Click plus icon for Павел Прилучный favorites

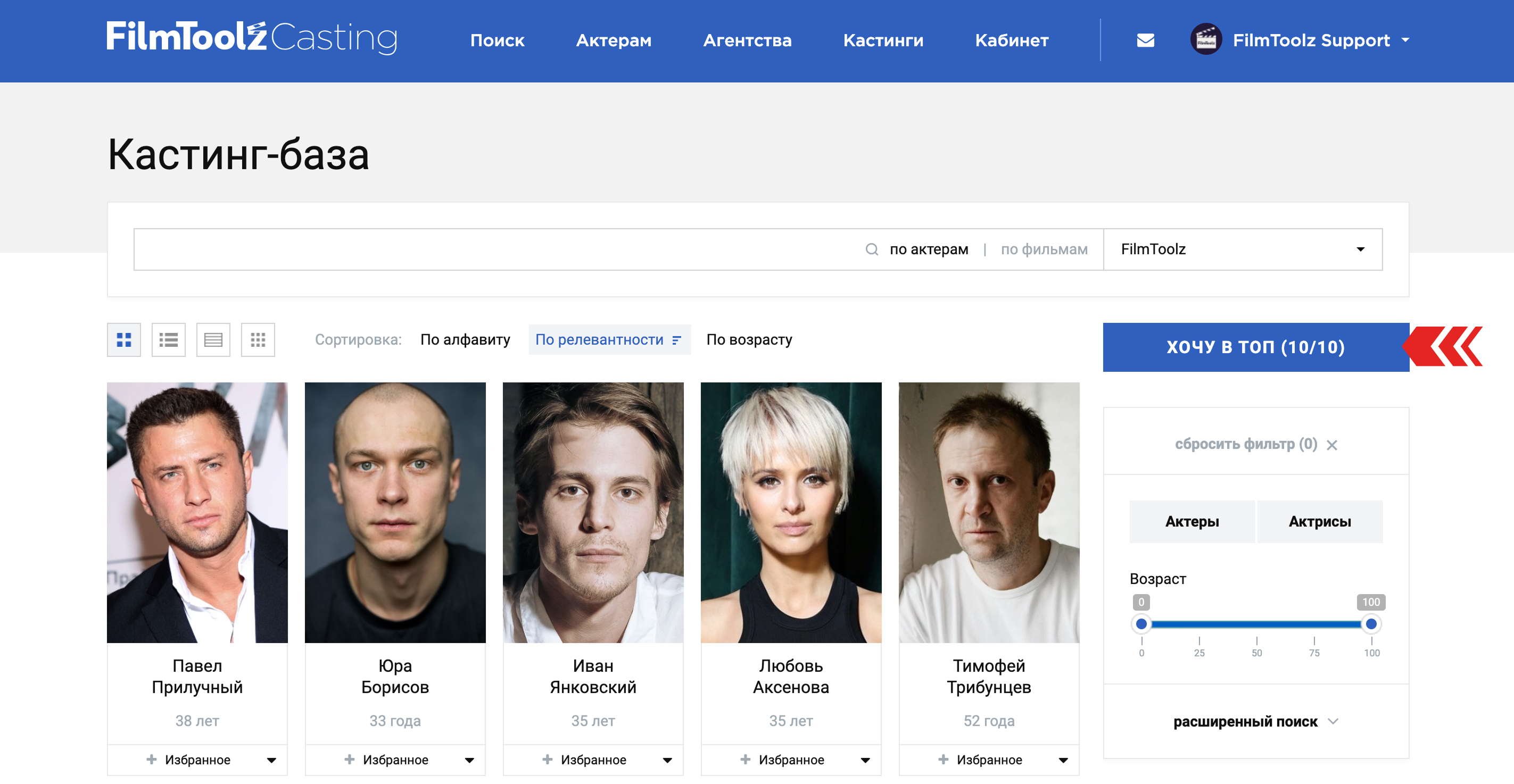[151, 760]
